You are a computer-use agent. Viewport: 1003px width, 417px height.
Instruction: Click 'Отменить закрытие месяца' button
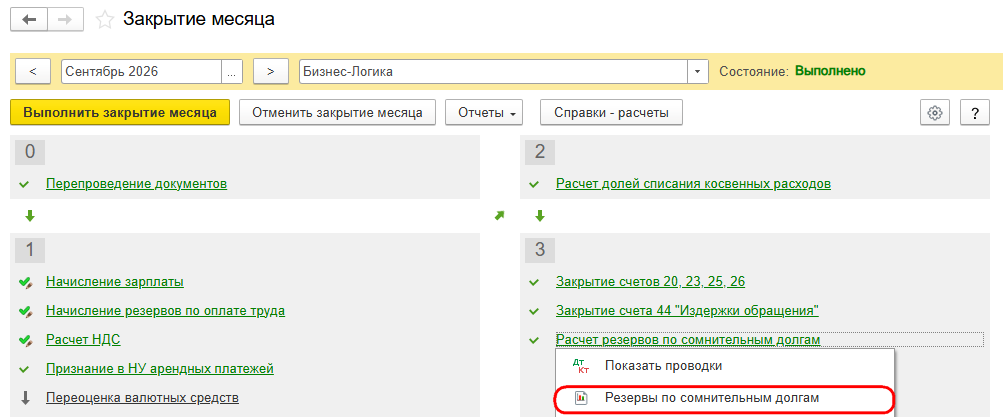tap(337, 113)
